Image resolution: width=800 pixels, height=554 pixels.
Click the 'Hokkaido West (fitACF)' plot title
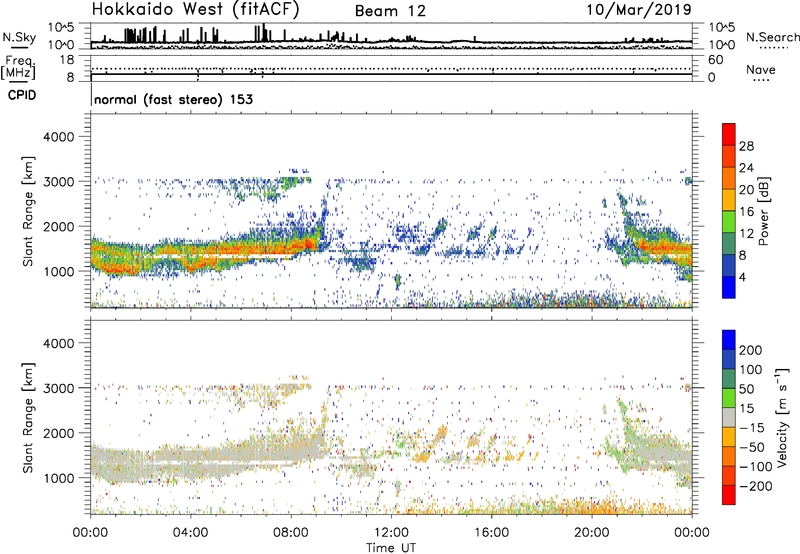(195, 10)
